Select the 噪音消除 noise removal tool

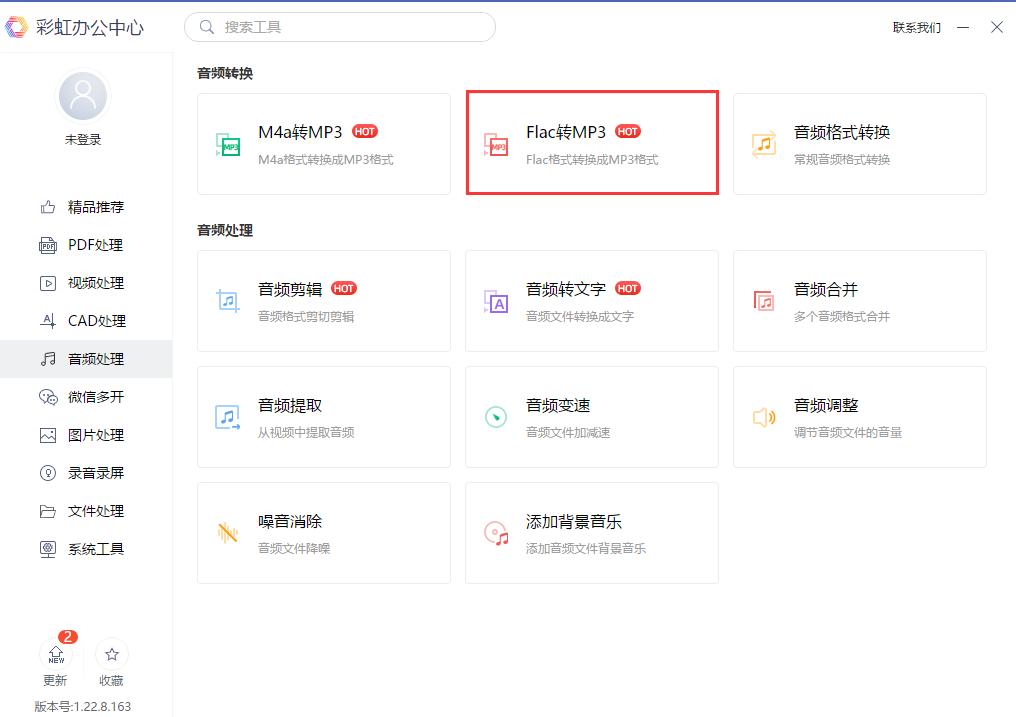[323, 532]
